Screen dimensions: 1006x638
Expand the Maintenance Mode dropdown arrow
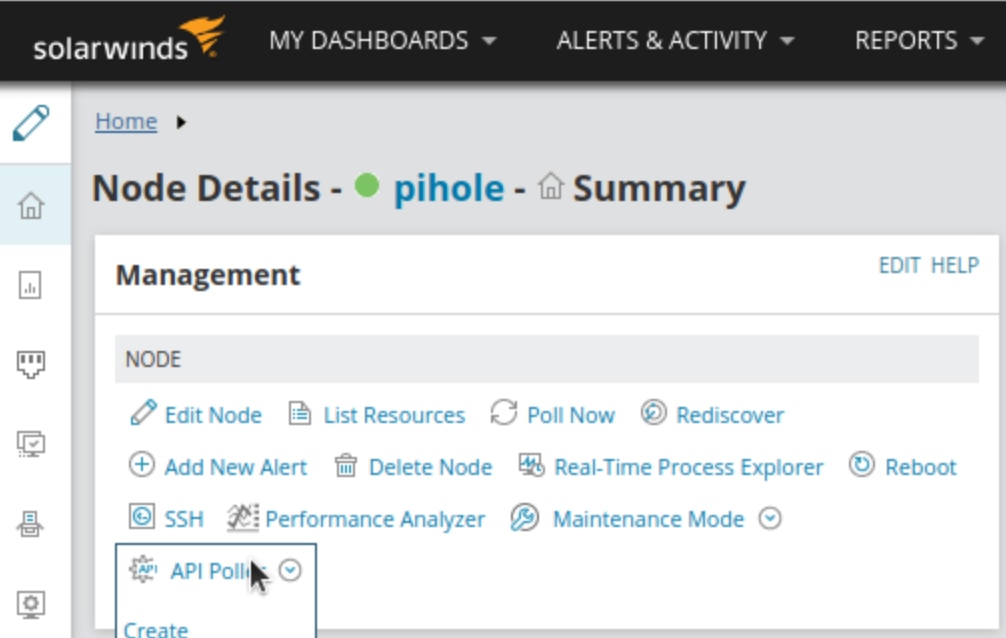click(770, 519)
